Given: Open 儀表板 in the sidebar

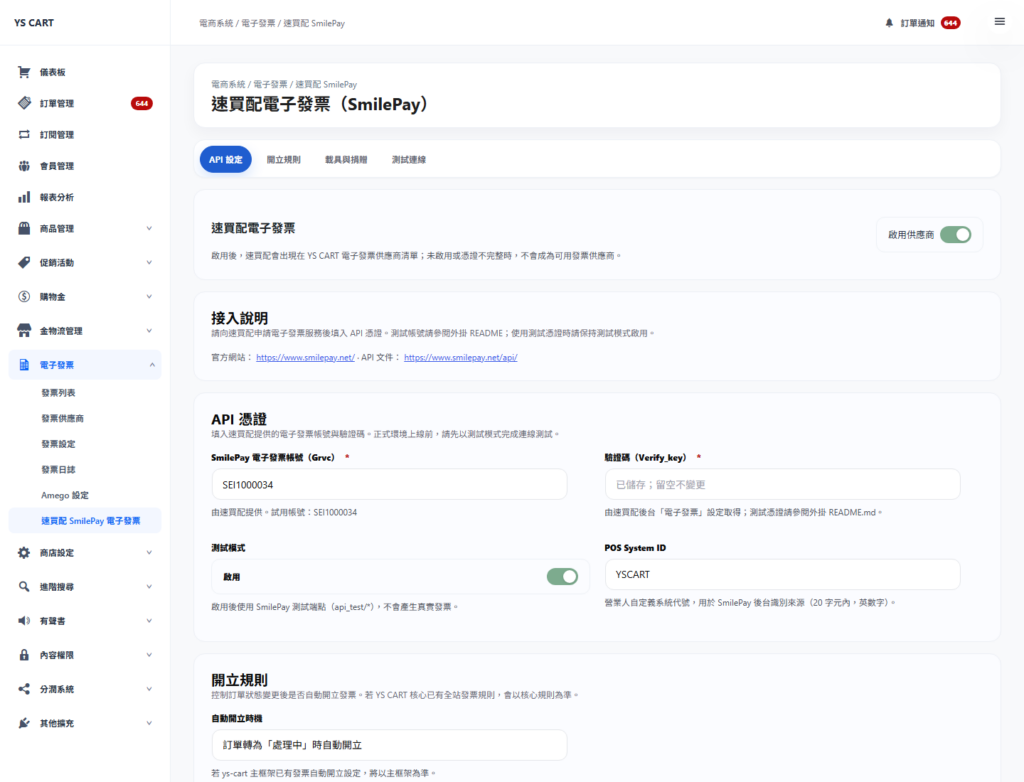Looking at the screenshot, I should [x=52, y=72].
